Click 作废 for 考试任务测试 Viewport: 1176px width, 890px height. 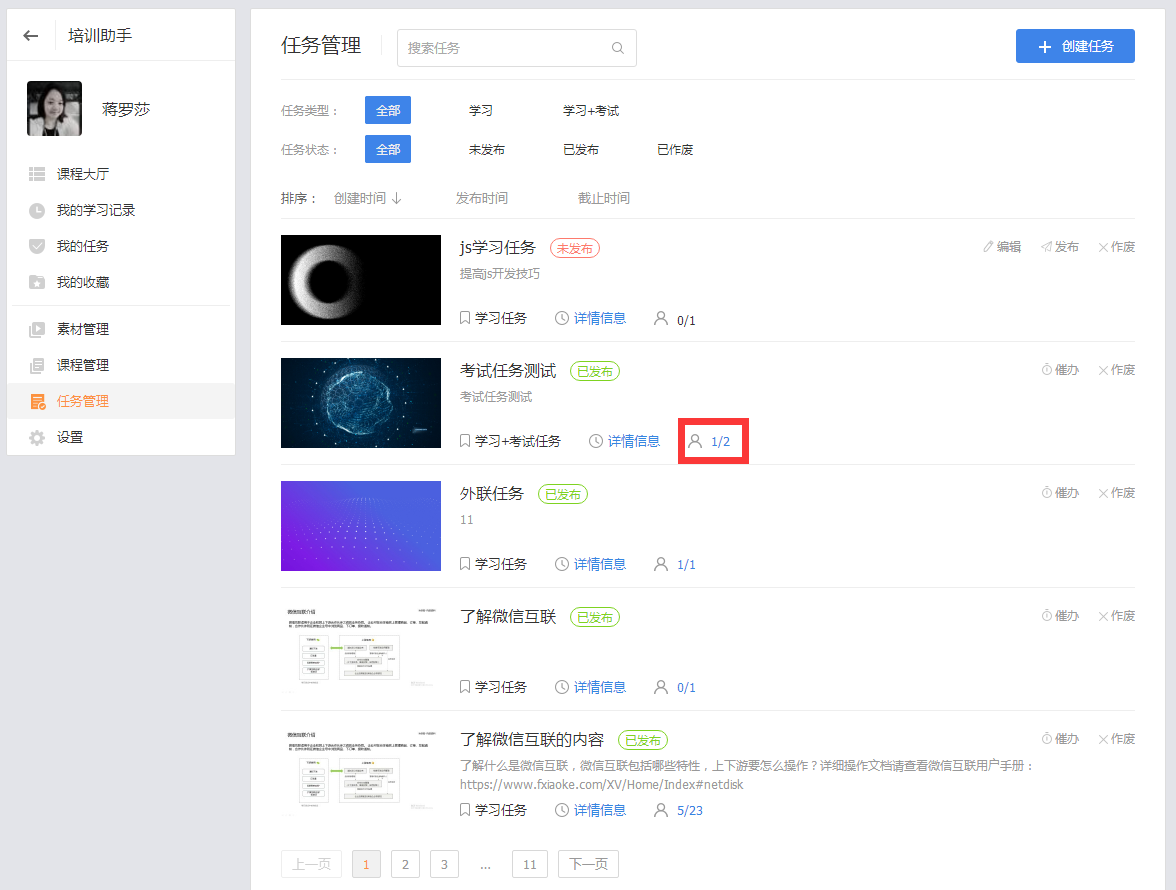pyautogui.click(x=1117, y=370)
